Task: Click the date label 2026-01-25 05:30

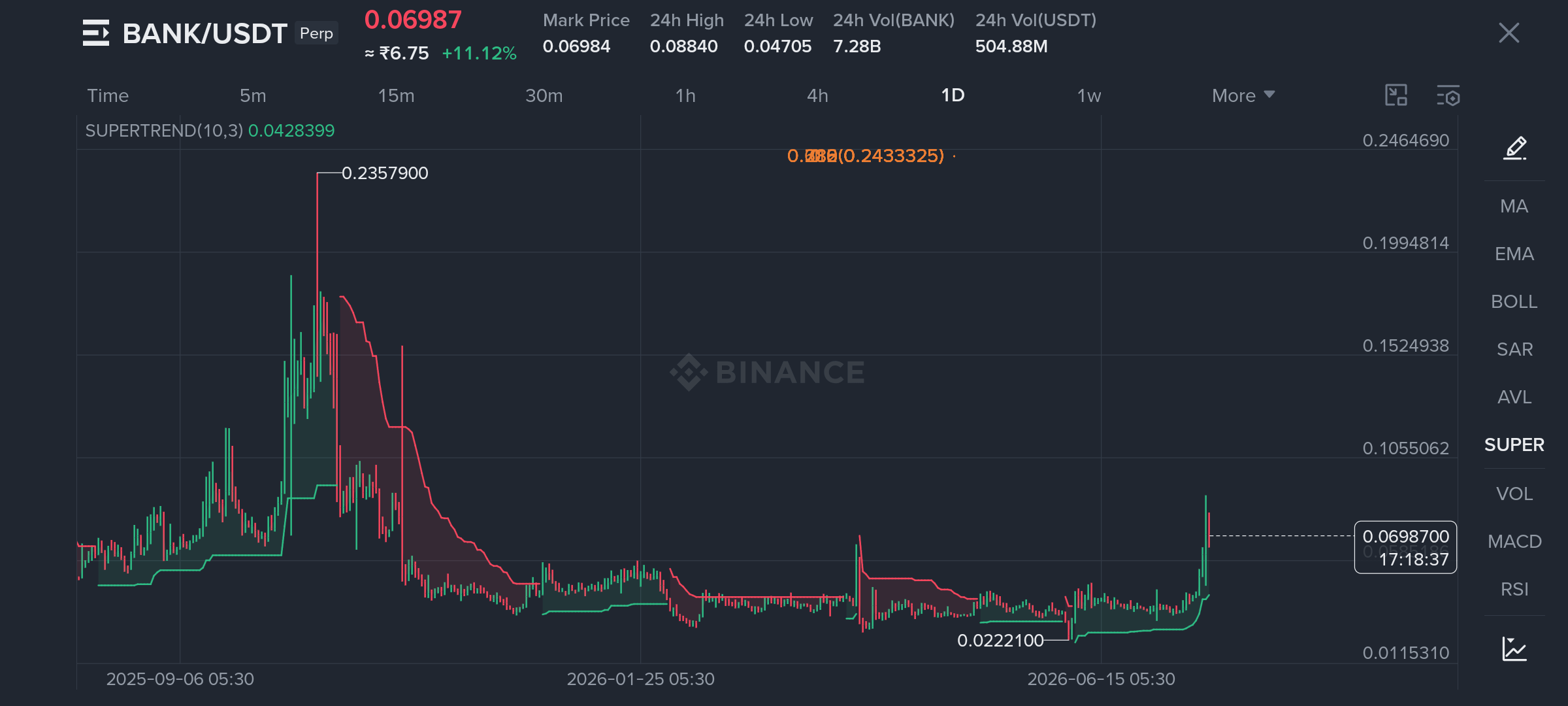Action: [x=640, y=679]
